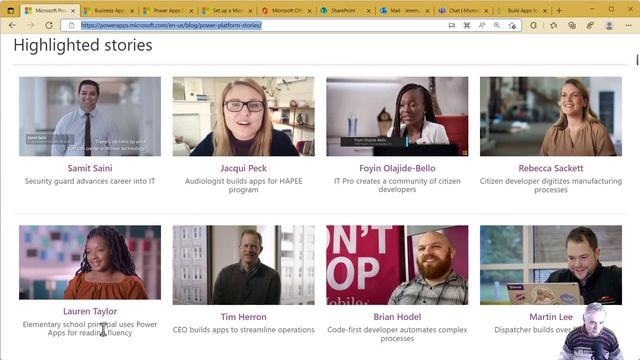Open the Samit Saini story link
The image size is (640, 360).
pos(90,168)
